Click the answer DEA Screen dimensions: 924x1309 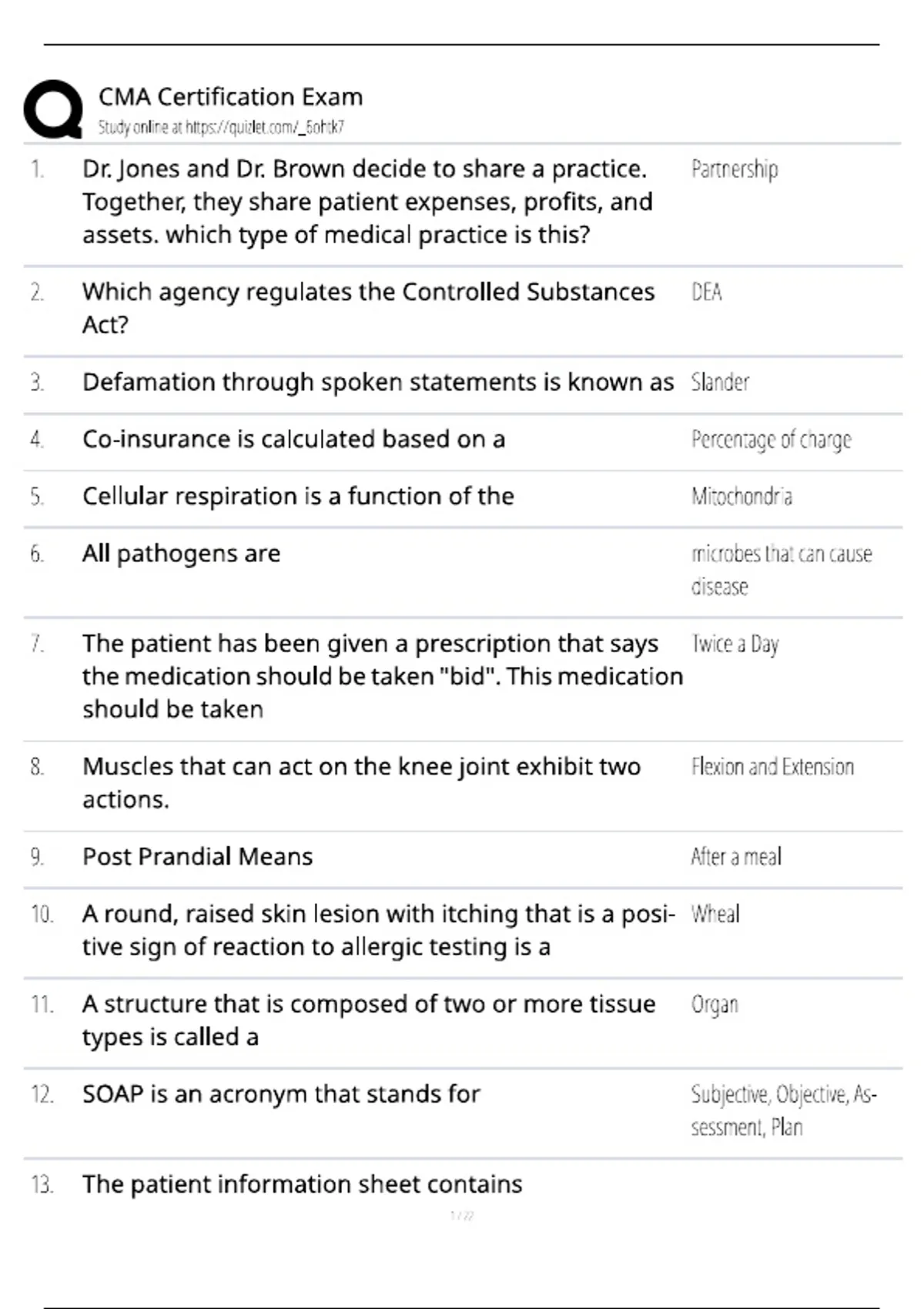706,292
